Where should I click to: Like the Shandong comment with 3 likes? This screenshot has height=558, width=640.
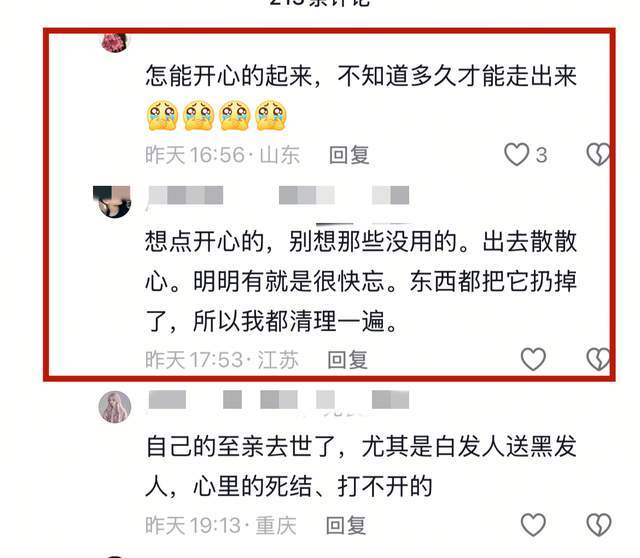516,155
